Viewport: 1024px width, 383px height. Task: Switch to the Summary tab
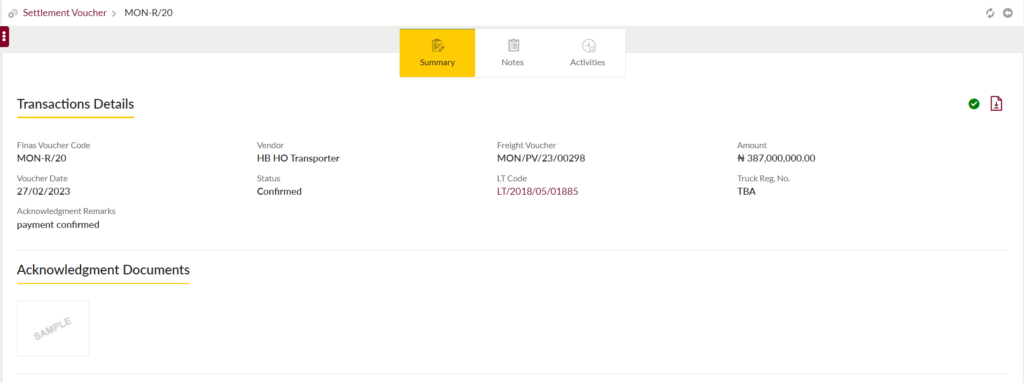[x=438, y=53]
